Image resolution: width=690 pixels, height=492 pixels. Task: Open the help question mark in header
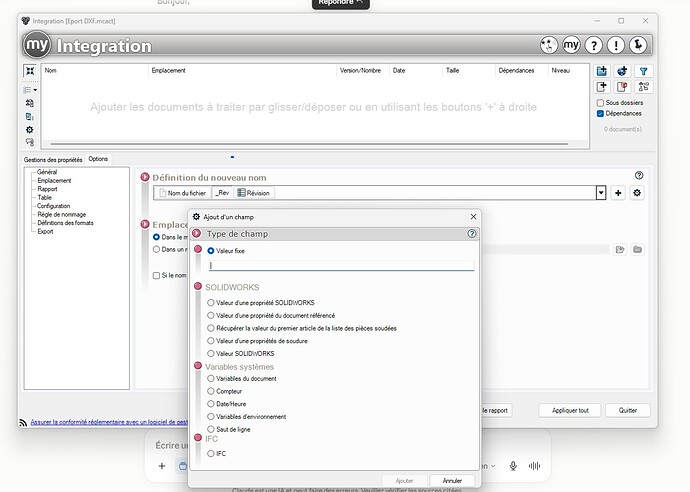[594, 45]
